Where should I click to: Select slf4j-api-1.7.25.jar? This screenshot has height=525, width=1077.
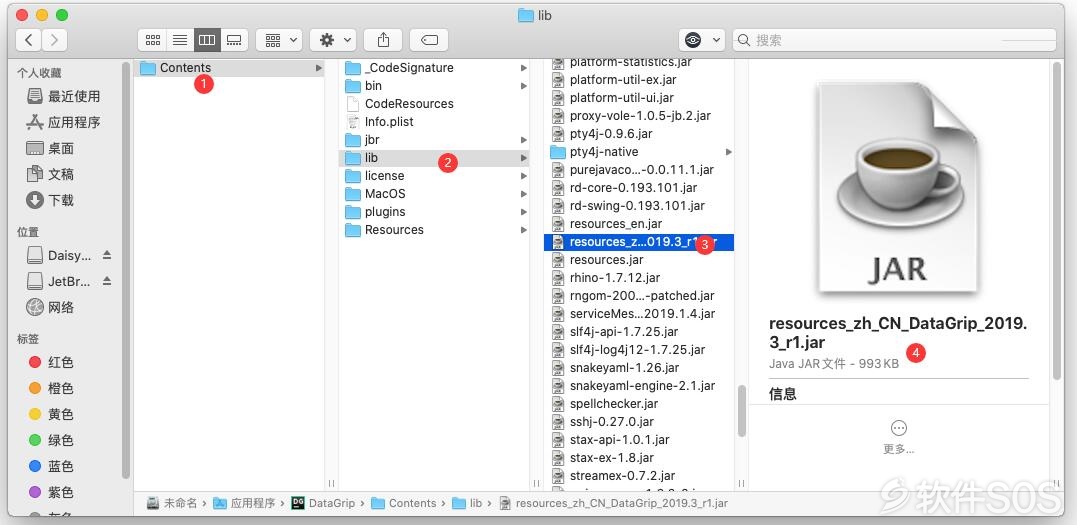click(x=639, y=331)
